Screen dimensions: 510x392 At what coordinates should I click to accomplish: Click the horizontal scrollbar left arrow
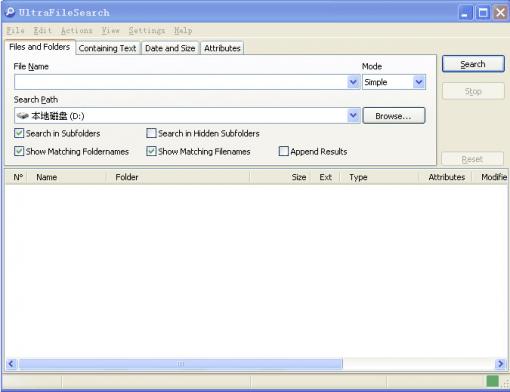[12, 364]
